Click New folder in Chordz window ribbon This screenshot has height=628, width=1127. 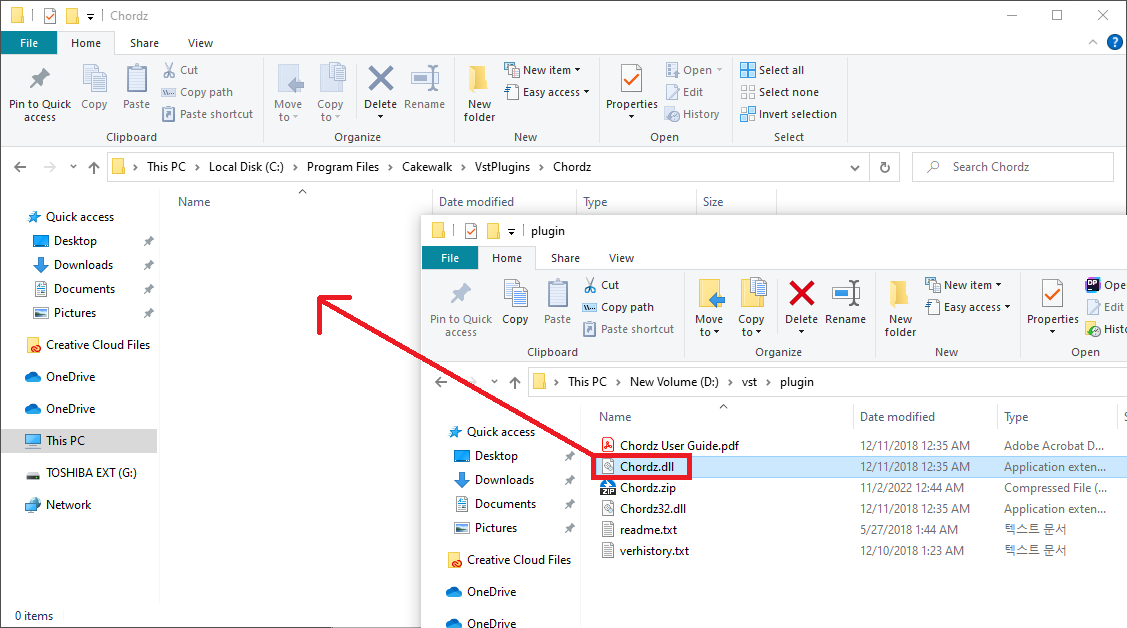click(479, 93)
